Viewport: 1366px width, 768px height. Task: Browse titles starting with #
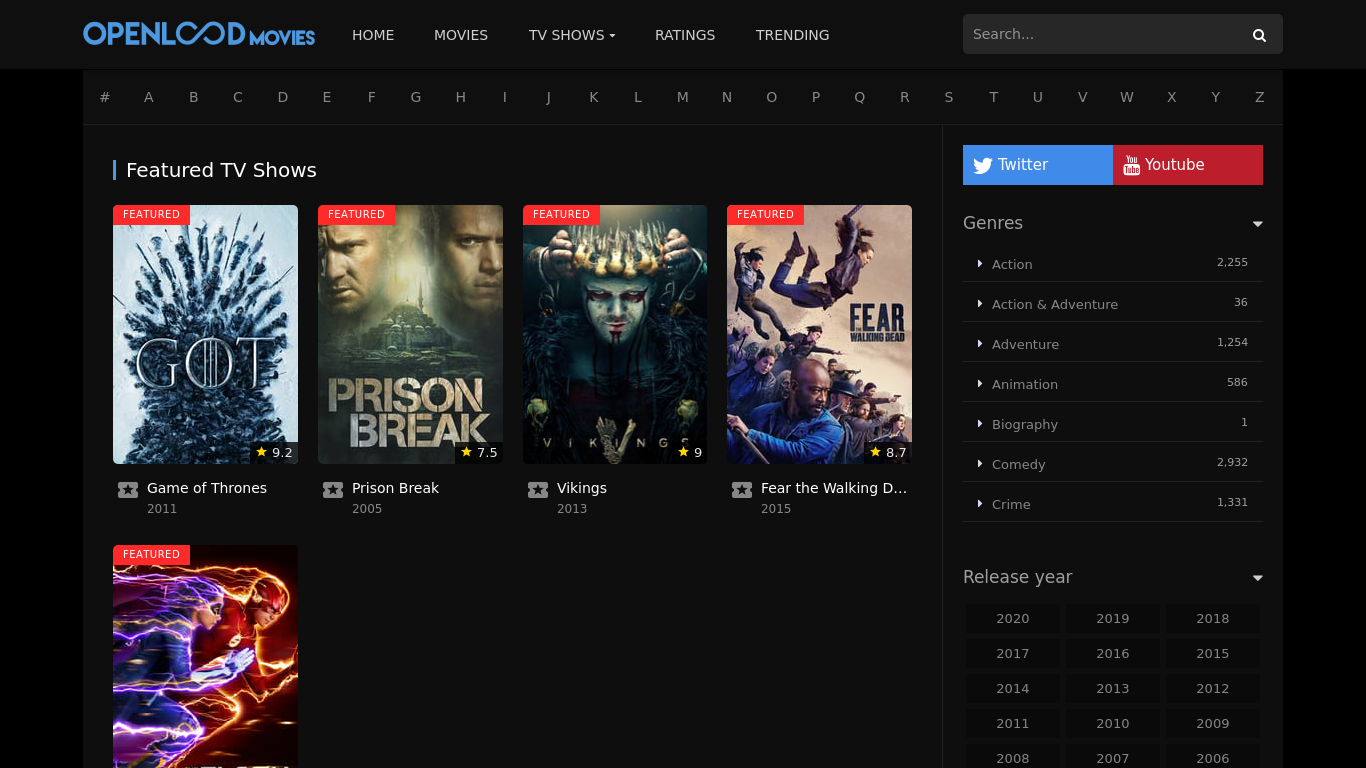[105, 97]
